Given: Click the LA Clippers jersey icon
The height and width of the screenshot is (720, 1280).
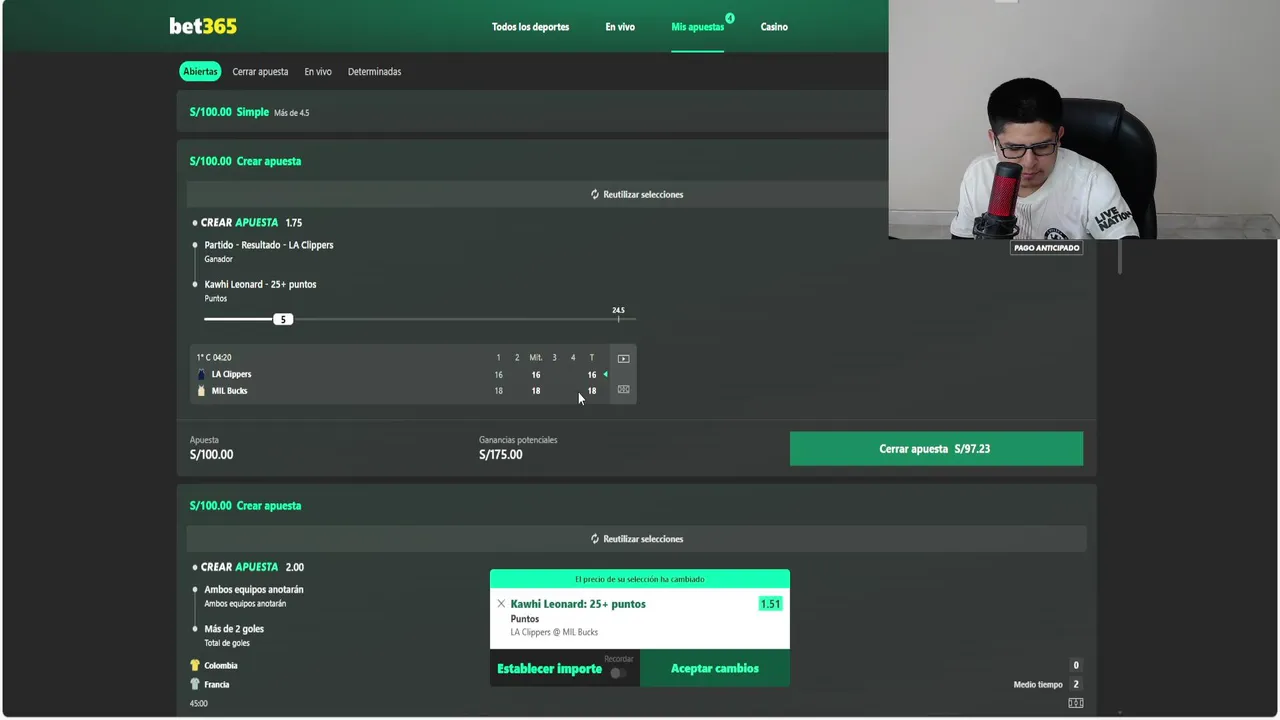Looking at the screenshot, I should [201, 374].
